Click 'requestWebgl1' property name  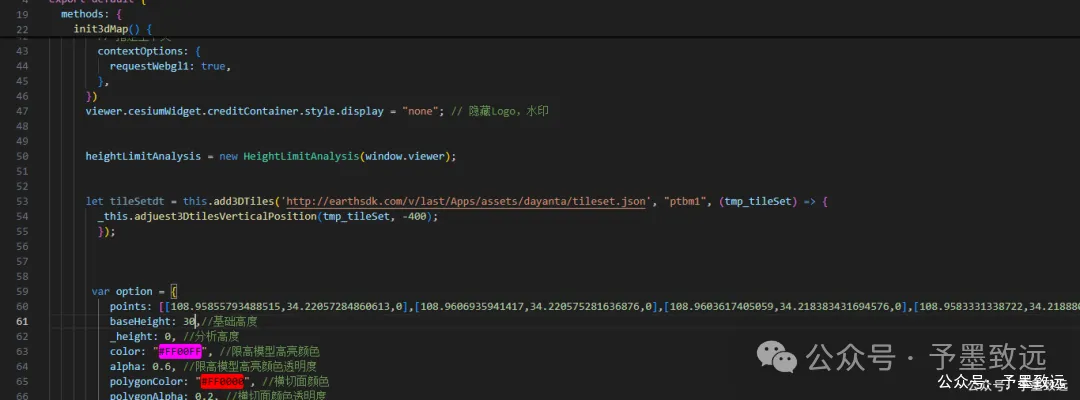pos(149,67)
